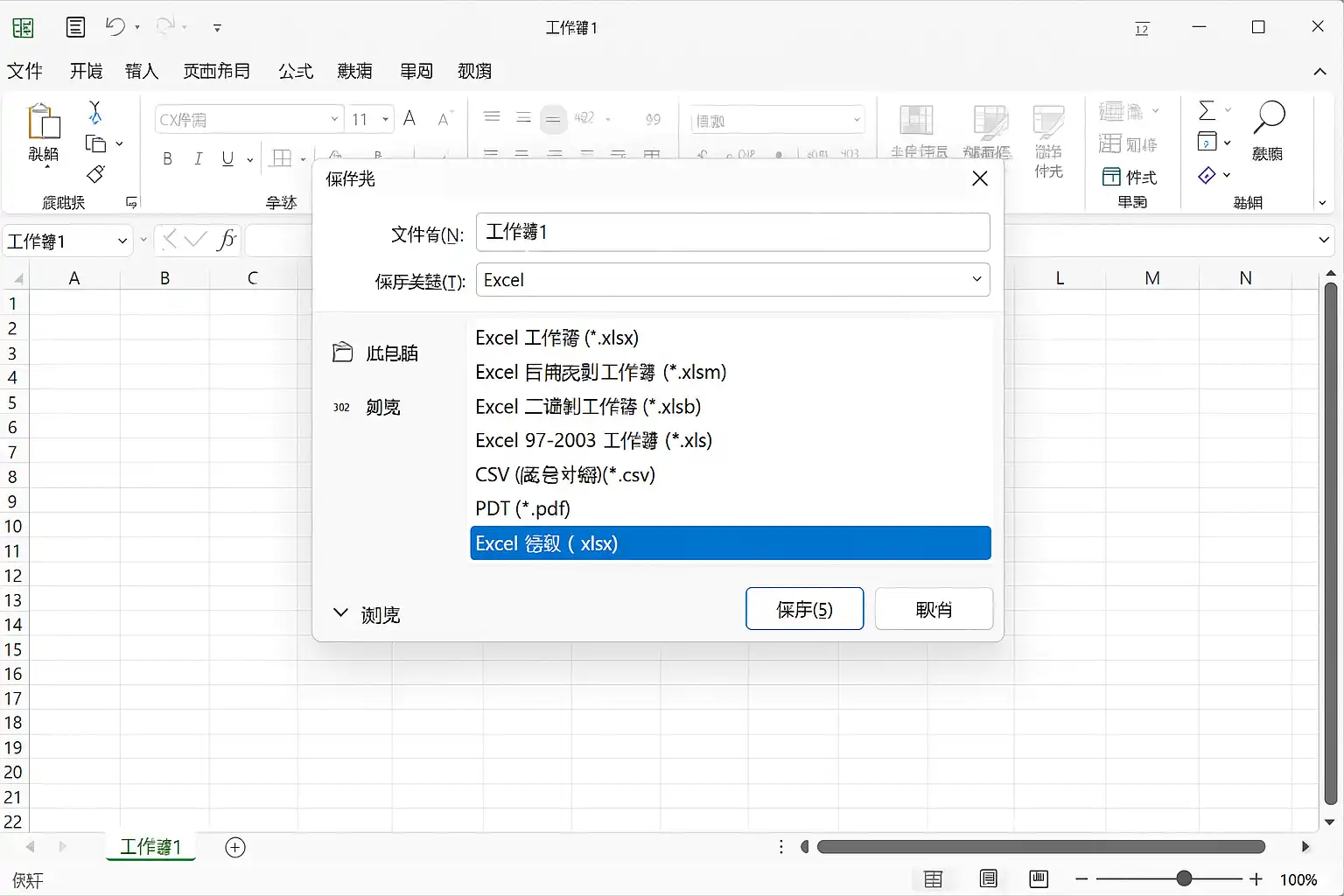Click the zoom slider handle
Viewport: 1344px width, 896px height.
[x=1184, y=878]
